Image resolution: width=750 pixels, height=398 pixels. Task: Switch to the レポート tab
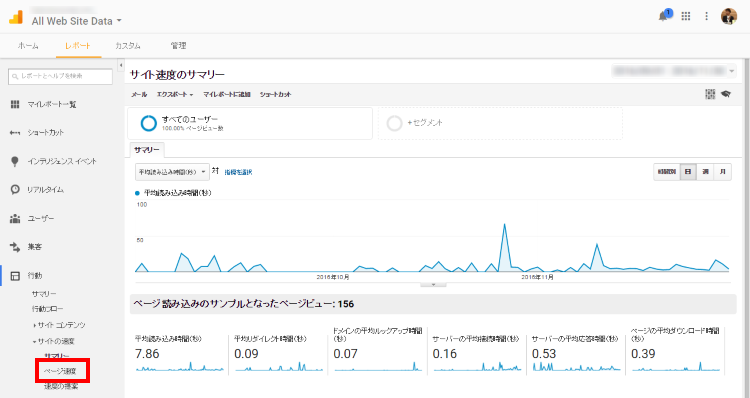(x=78, y=46)
